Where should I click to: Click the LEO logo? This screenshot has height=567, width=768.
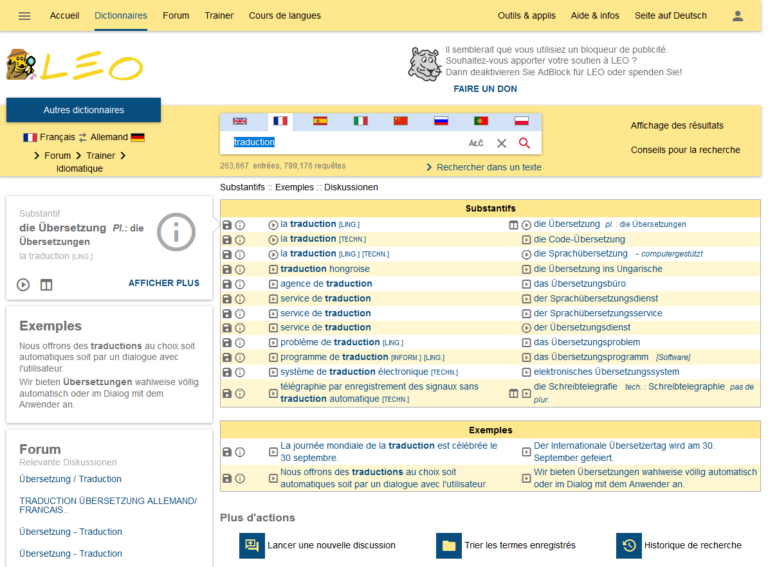tap(74, 65)
